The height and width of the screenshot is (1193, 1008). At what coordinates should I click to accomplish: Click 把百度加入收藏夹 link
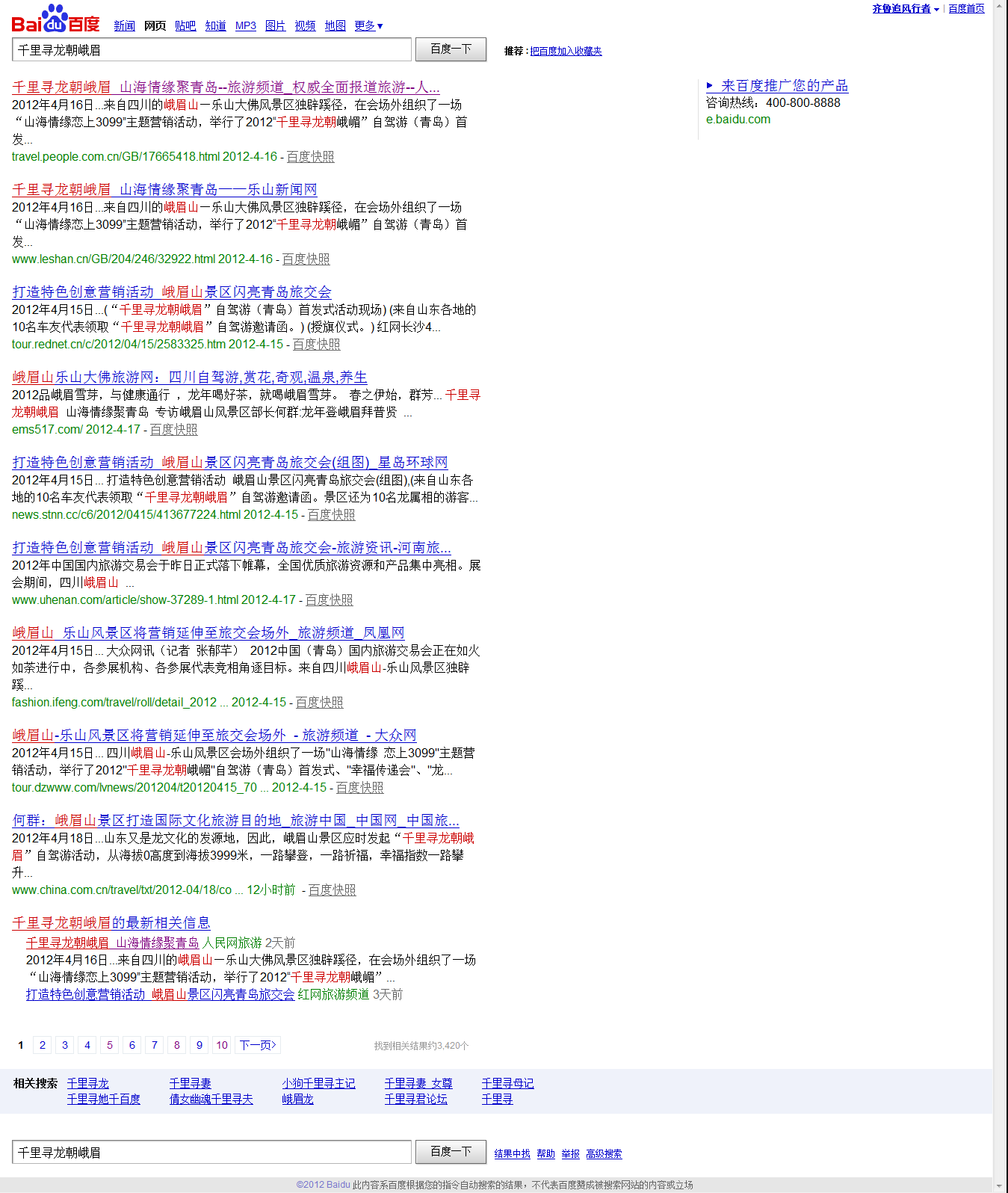(566, 52)
